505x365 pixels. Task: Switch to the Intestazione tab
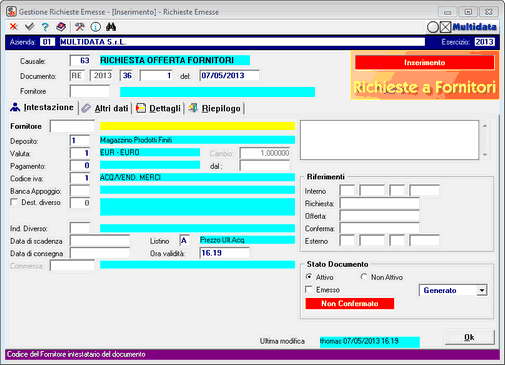pos(42,107)
